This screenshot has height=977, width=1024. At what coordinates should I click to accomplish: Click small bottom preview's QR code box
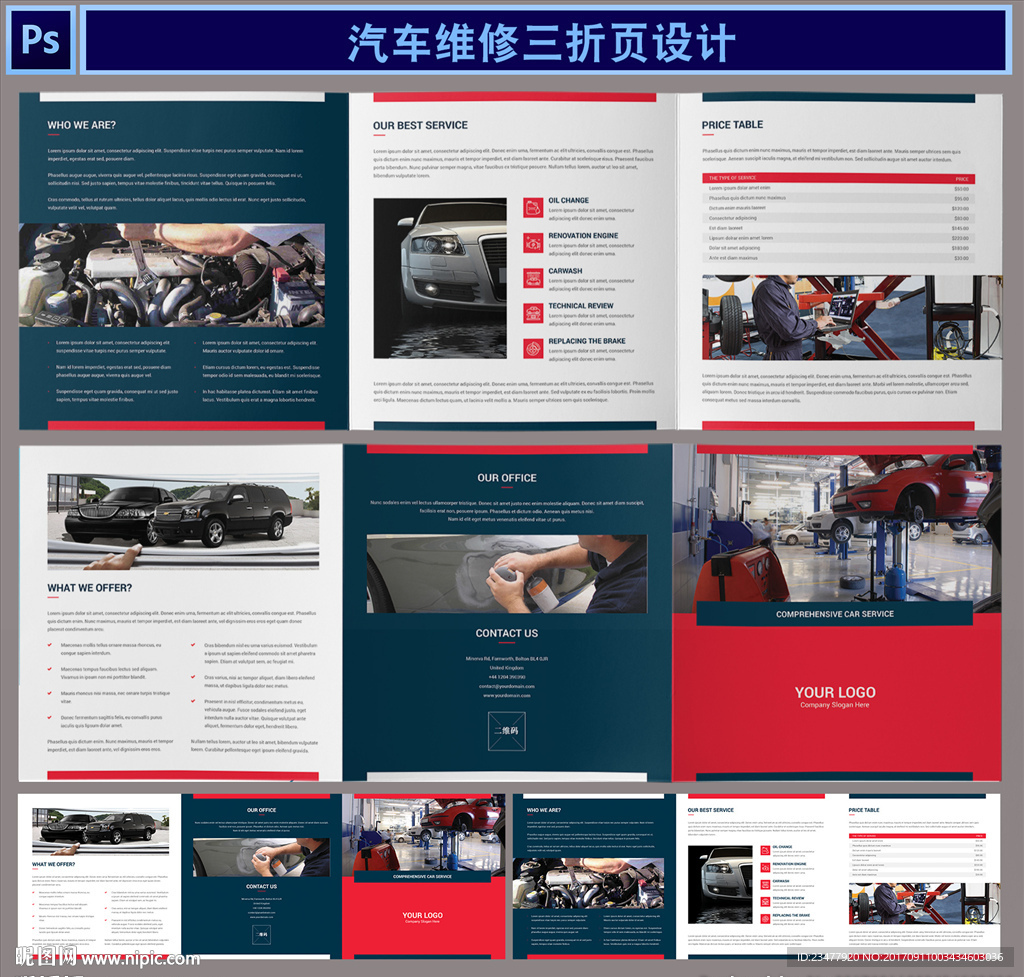pyautogui.click(x=261, y=935)
